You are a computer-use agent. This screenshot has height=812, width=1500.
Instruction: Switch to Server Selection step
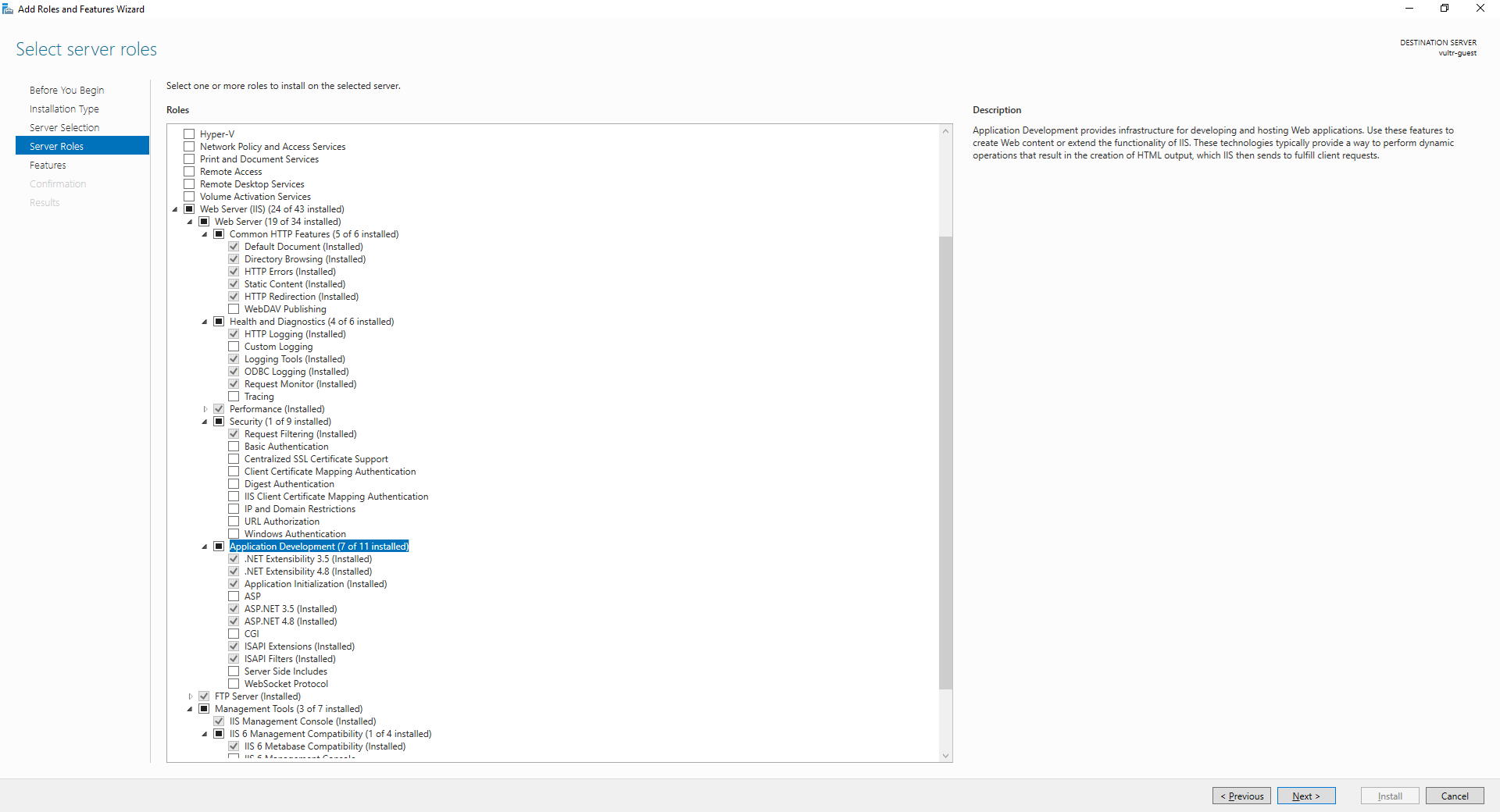coord(64,126)
